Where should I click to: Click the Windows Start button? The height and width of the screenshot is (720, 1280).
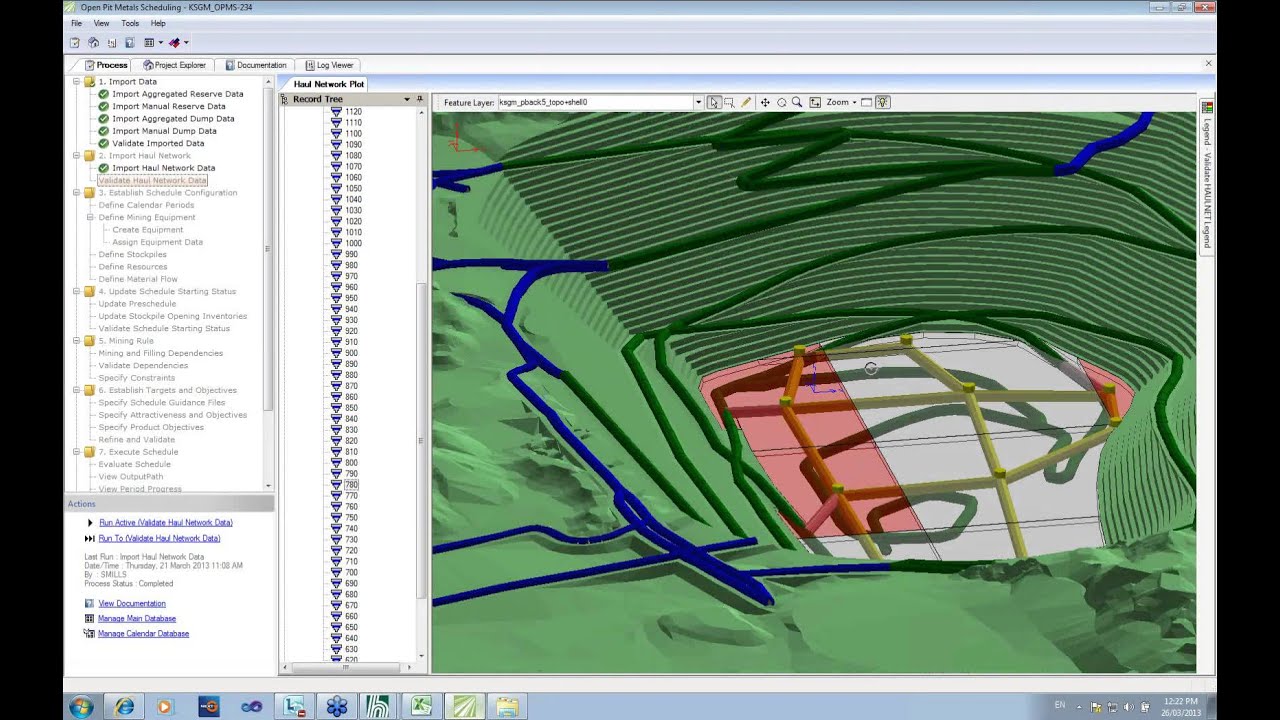click(81, 707)
